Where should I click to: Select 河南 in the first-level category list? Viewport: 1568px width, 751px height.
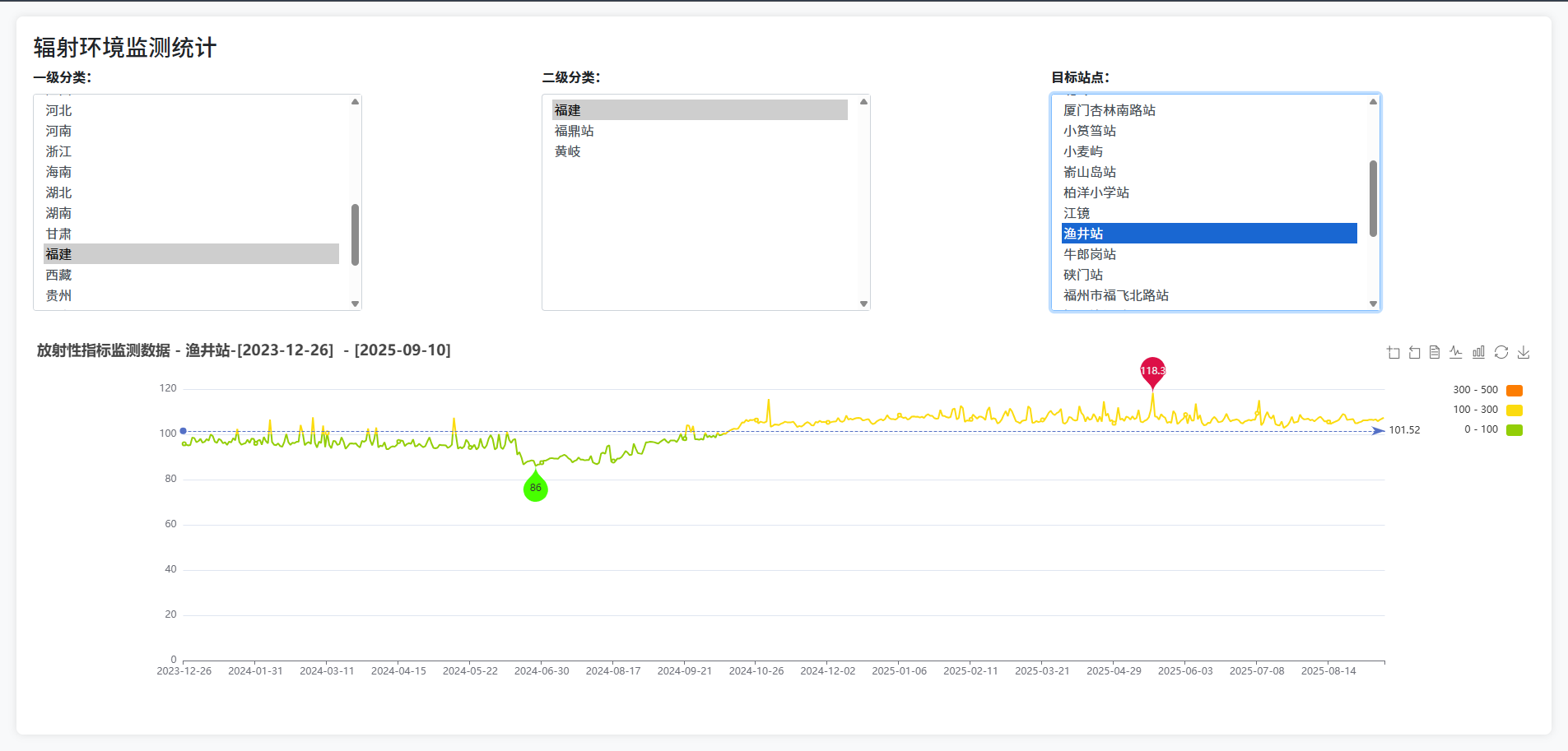(x=191, y=131)
